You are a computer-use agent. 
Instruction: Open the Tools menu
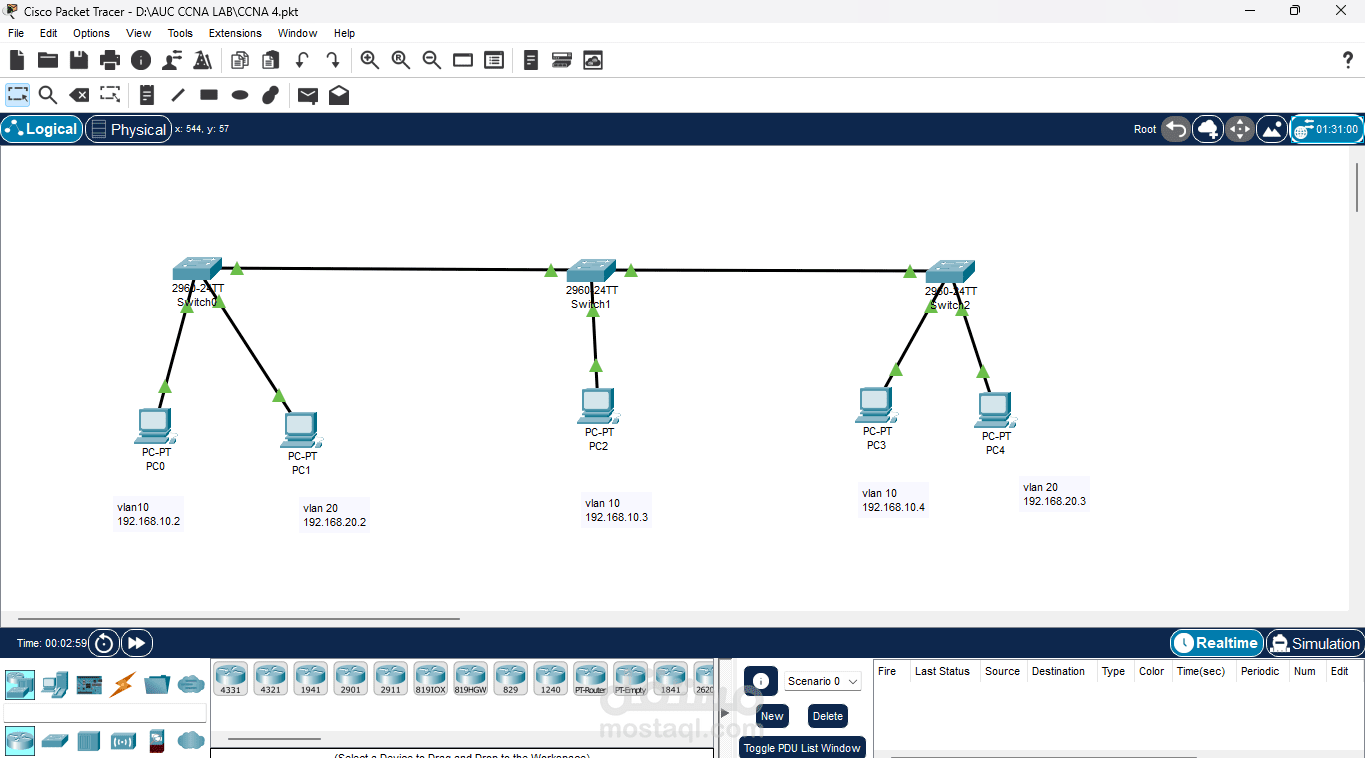[x=180, y=33]
